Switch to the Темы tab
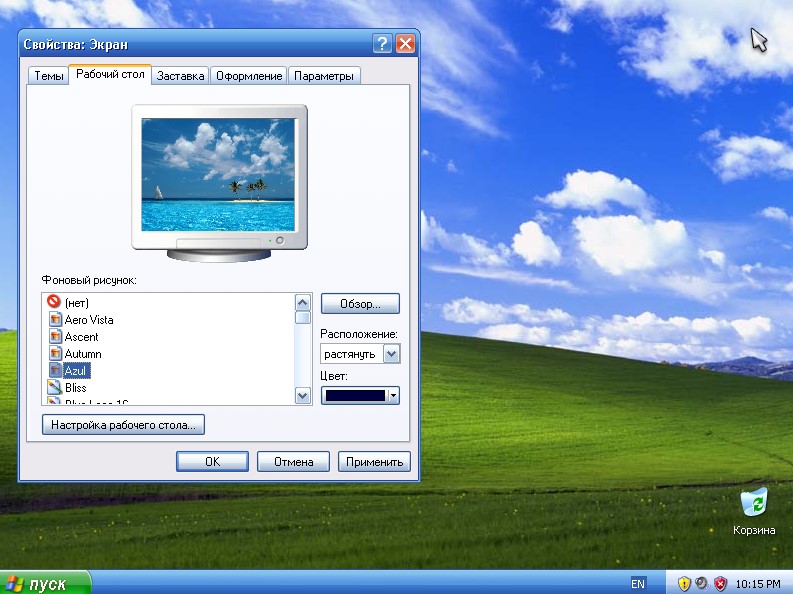Screen dimensions: 793x594 pos(48,76)
